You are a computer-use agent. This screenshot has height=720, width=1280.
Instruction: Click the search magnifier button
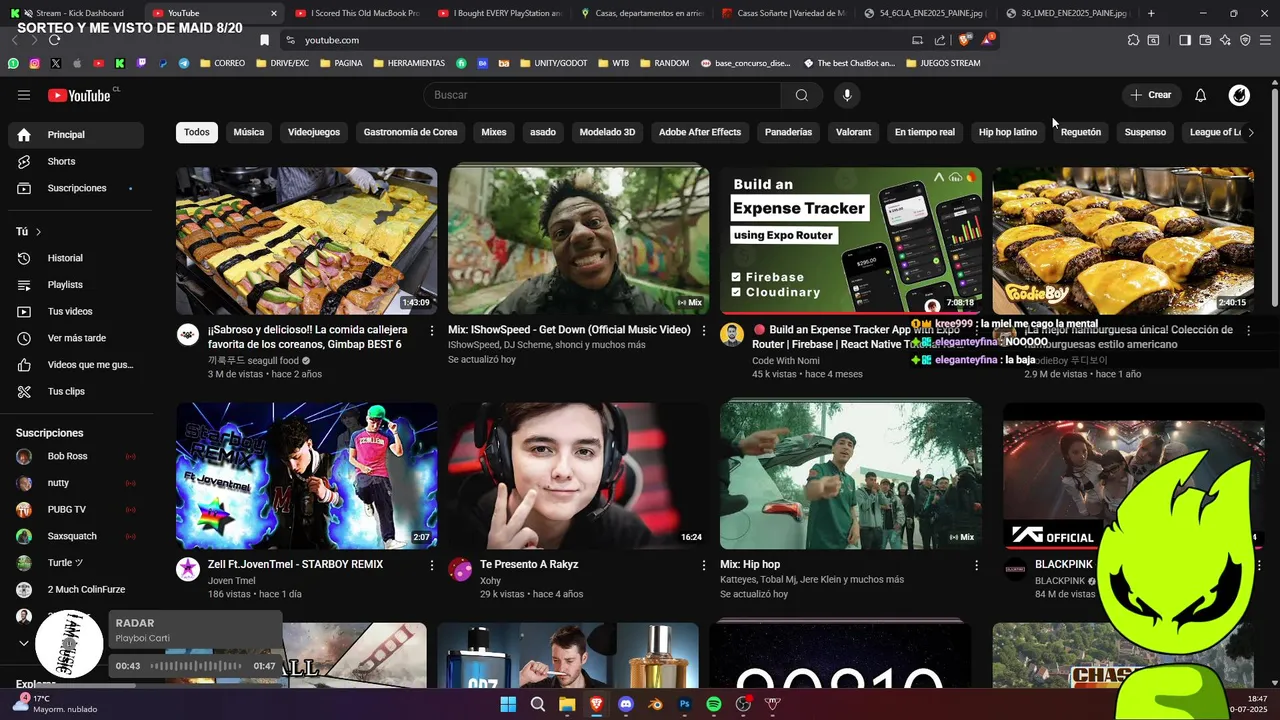tap(801, 95)
